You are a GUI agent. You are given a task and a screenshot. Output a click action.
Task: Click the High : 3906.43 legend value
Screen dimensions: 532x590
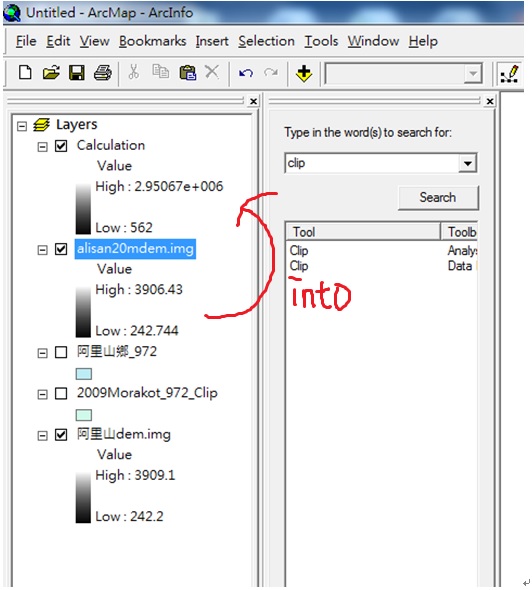139,289
